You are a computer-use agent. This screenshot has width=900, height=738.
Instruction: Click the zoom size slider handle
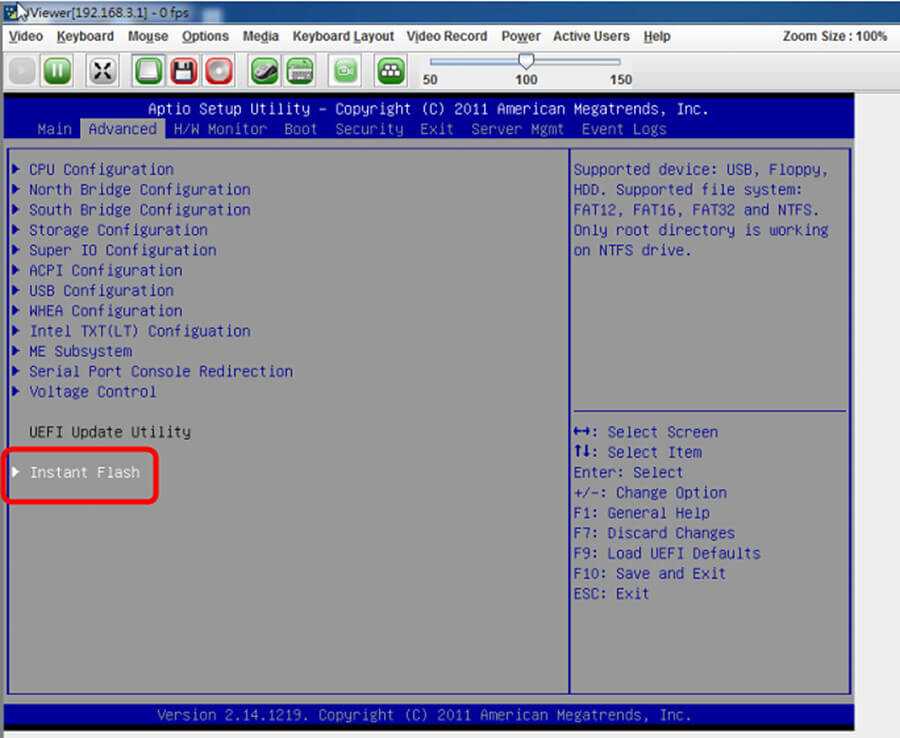coord(526,61)
